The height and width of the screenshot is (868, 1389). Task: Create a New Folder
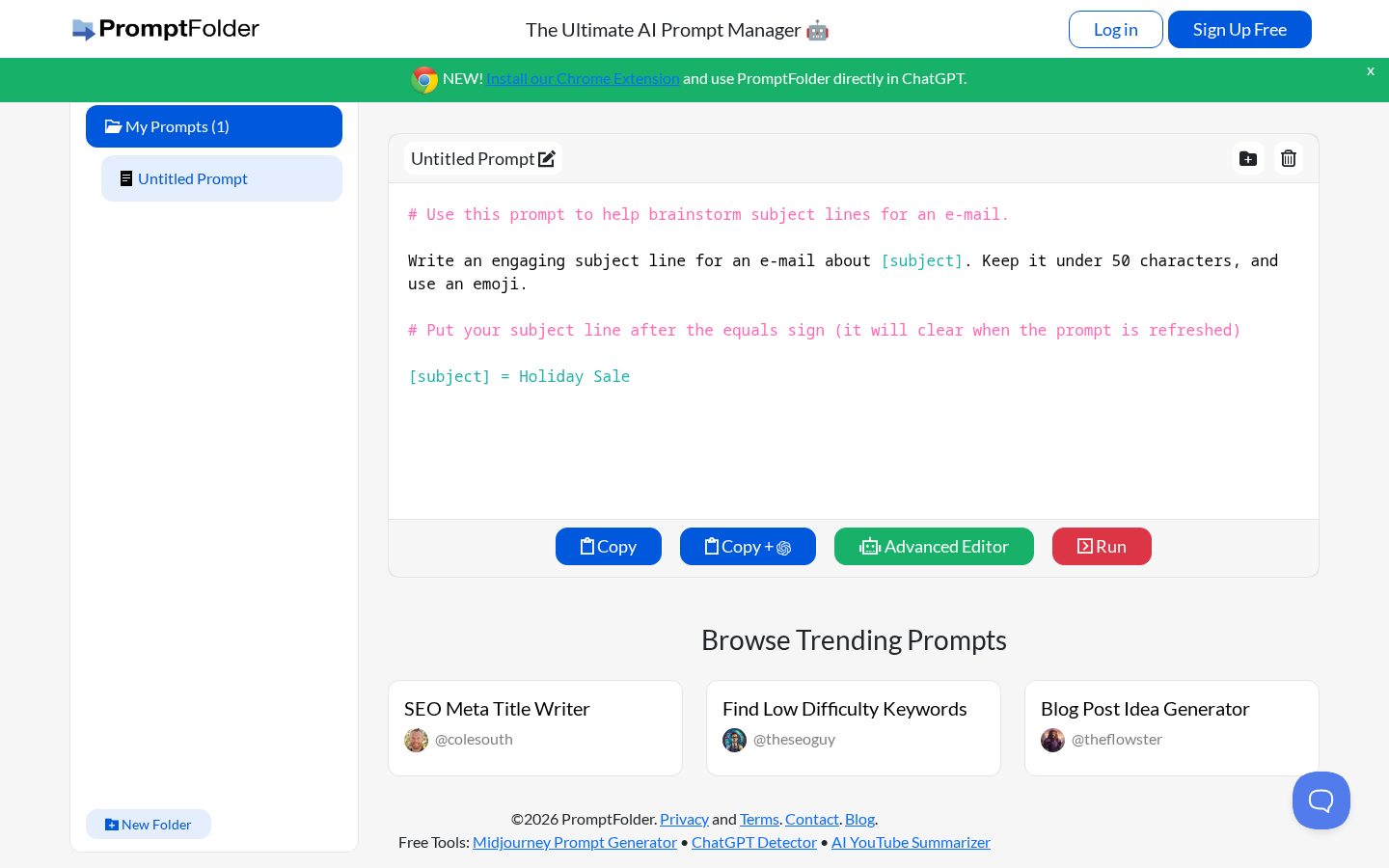point(149,825)
